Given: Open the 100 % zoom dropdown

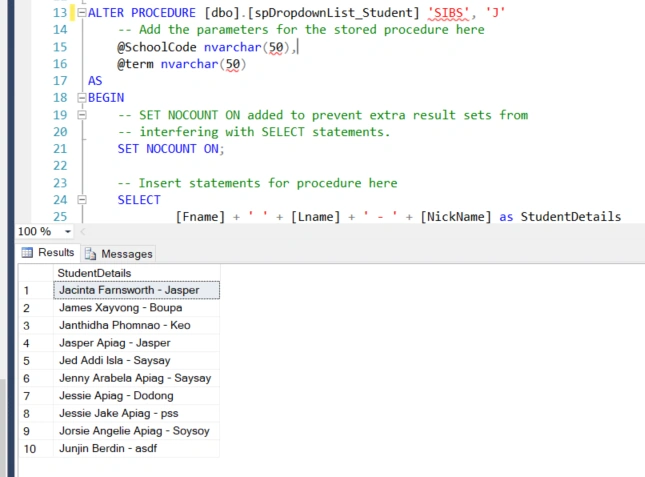Looking at the screenshot, I should 68,232.
